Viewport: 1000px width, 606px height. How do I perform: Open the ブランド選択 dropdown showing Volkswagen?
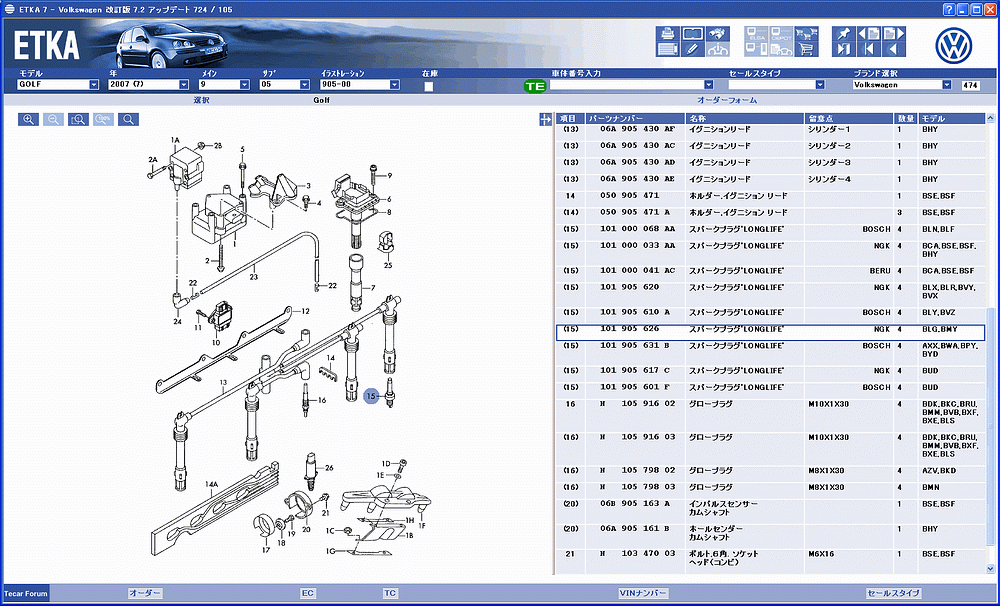(x=946, y=84)
